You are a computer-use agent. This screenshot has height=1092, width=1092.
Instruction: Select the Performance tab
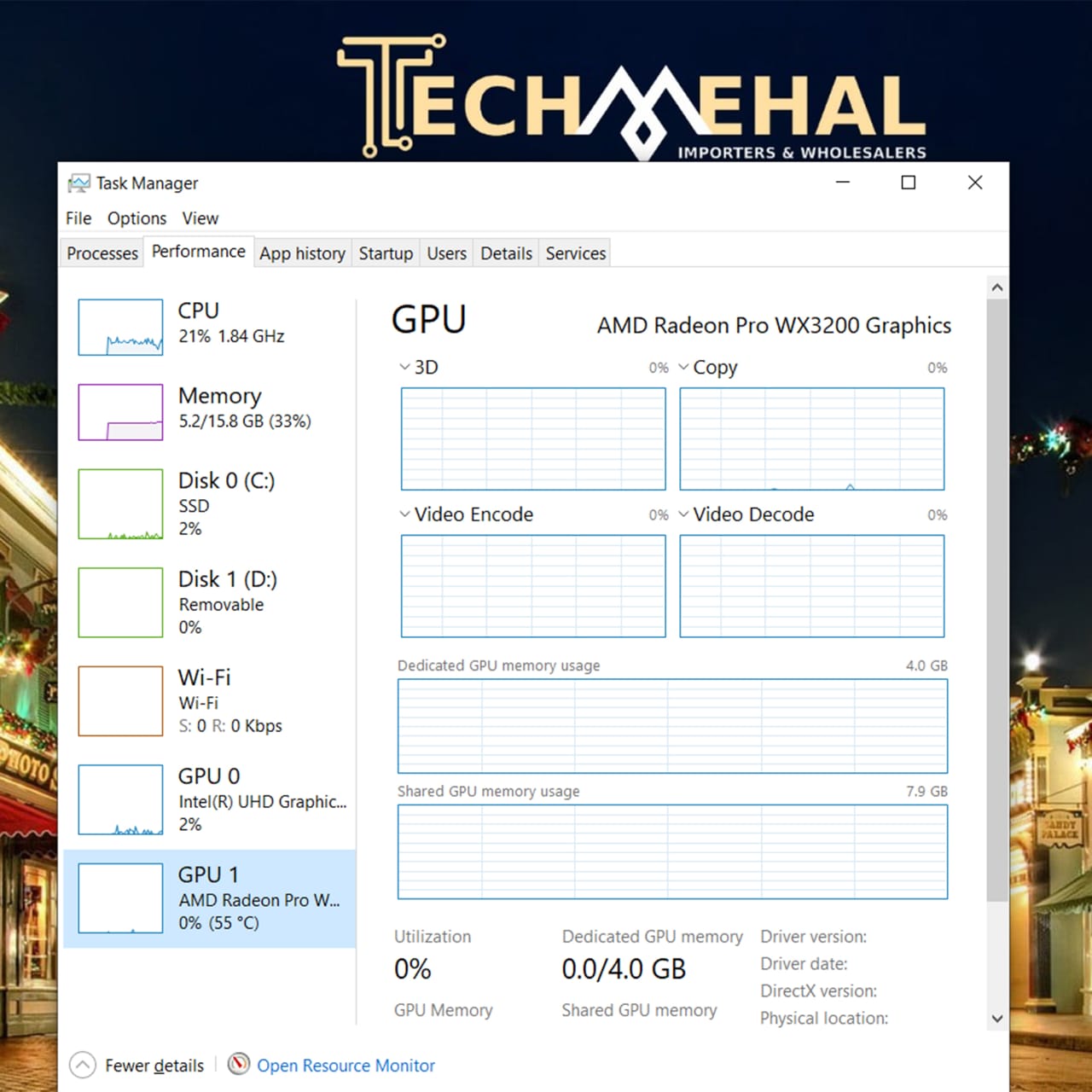(199, 252)
